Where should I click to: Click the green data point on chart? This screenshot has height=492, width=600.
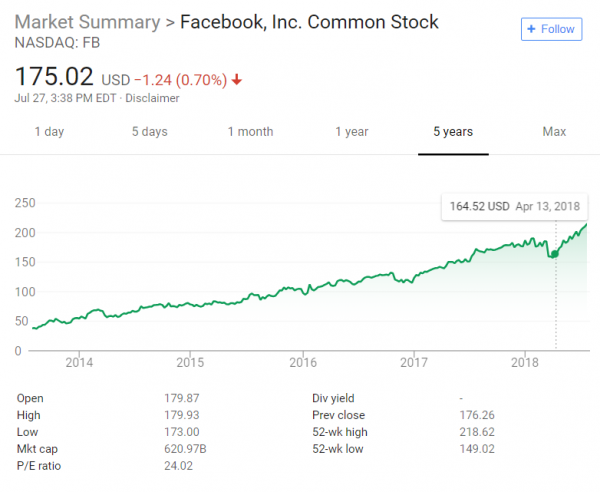point(554,254)
